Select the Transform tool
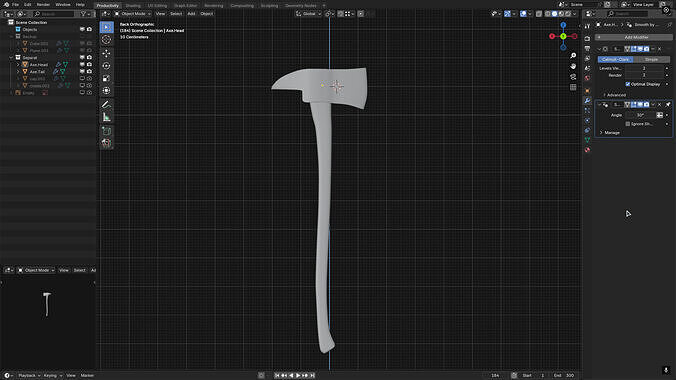Viewport: 676px width, 380px height. [106, 91]
